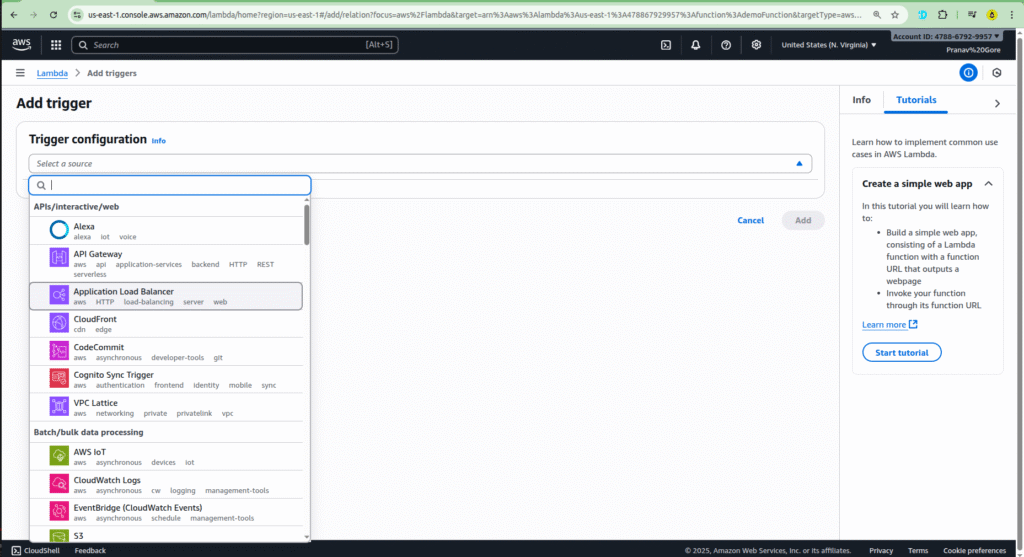Pick the S3 source icon
The height and width of the screenshot is (557, 1024).
point(59,535)
